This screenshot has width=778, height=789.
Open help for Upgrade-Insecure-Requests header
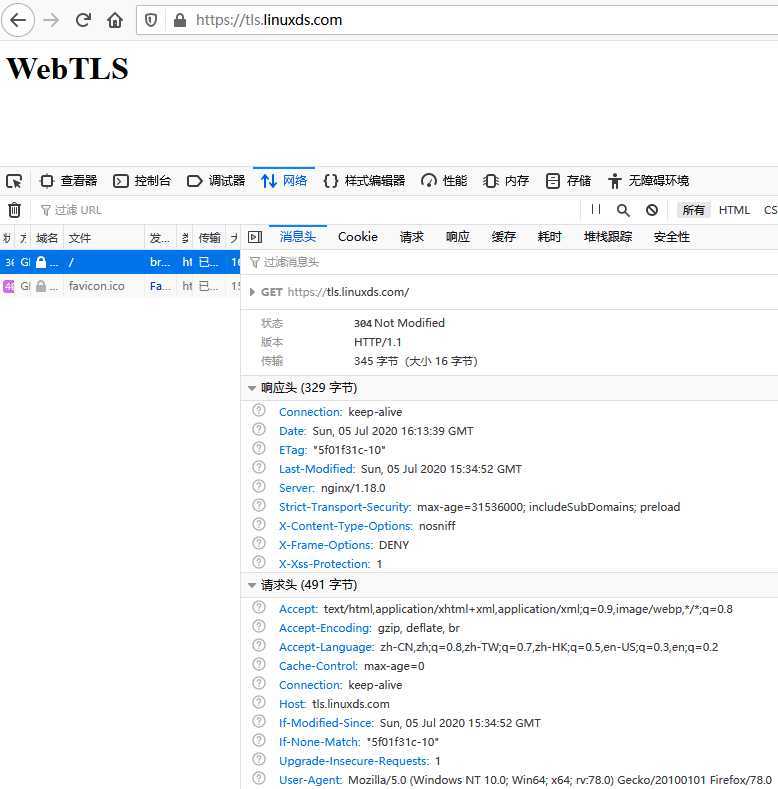(x=259, y=760)
